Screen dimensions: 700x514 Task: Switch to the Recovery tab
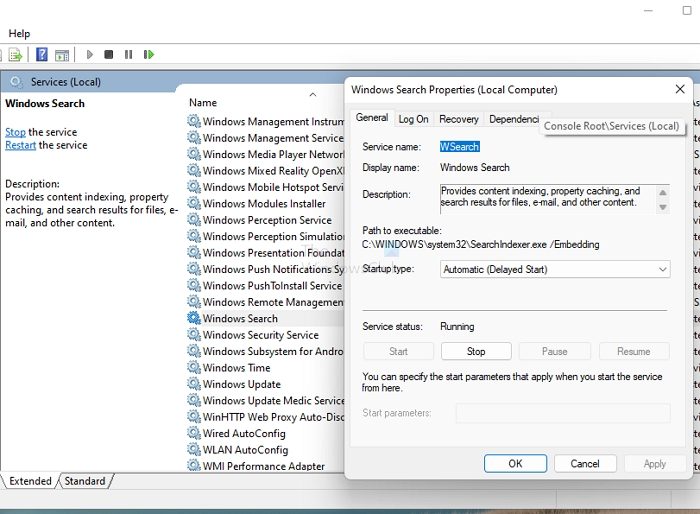click(458, 119)
